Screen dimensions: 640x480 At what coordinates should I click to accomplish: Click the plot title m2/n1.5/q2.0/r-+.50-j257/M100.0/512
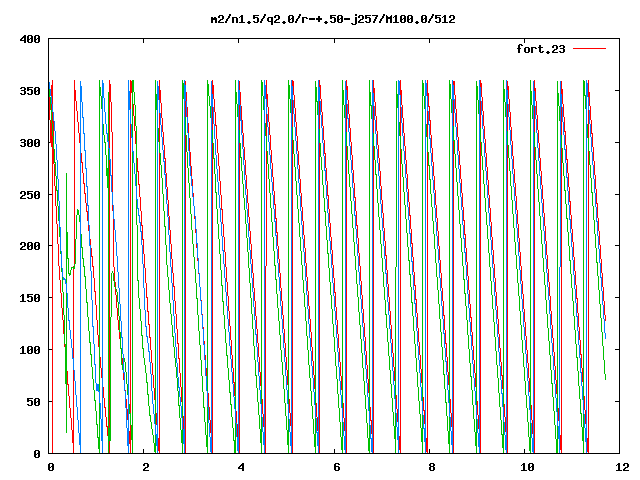tap(333, 20)
